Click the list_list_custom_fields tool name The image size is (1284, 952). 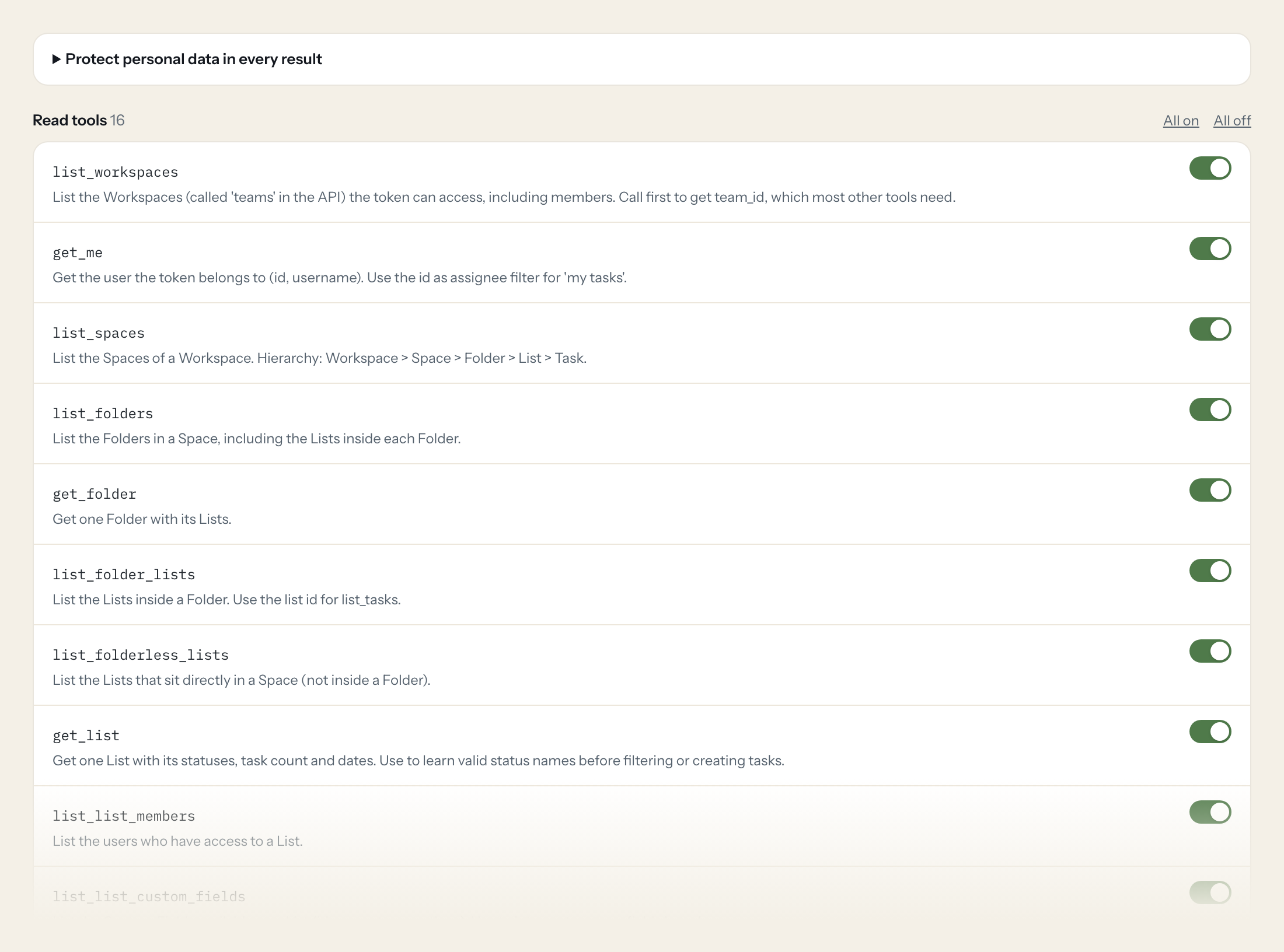tap(149, 897)
